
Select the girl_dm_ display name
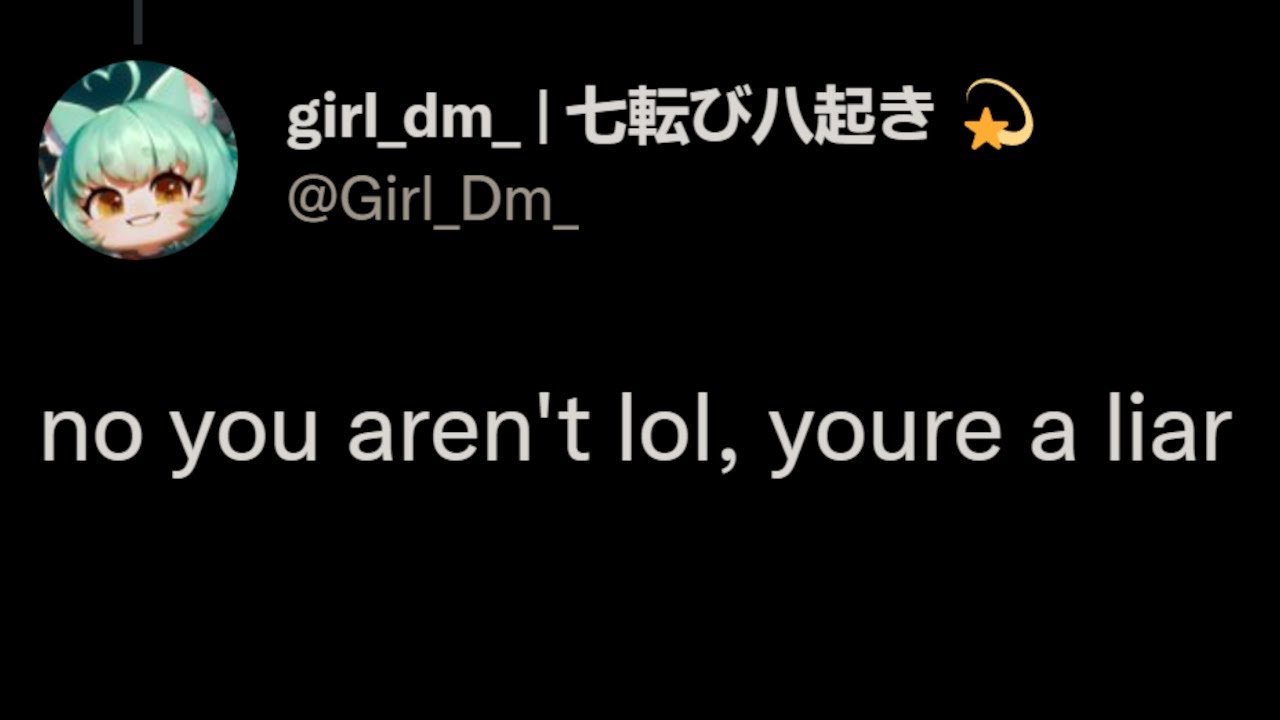[404, 121]
